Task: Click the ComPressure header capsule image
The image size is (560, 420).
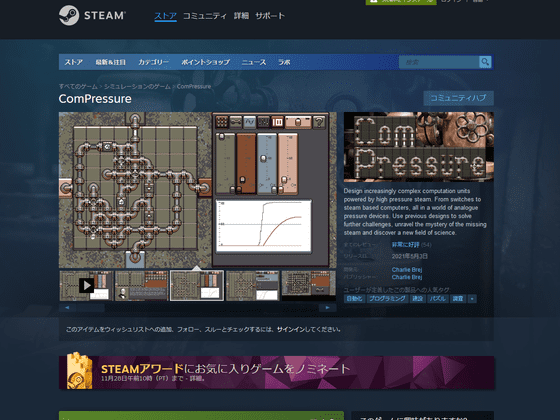Action: pos(419,147)
